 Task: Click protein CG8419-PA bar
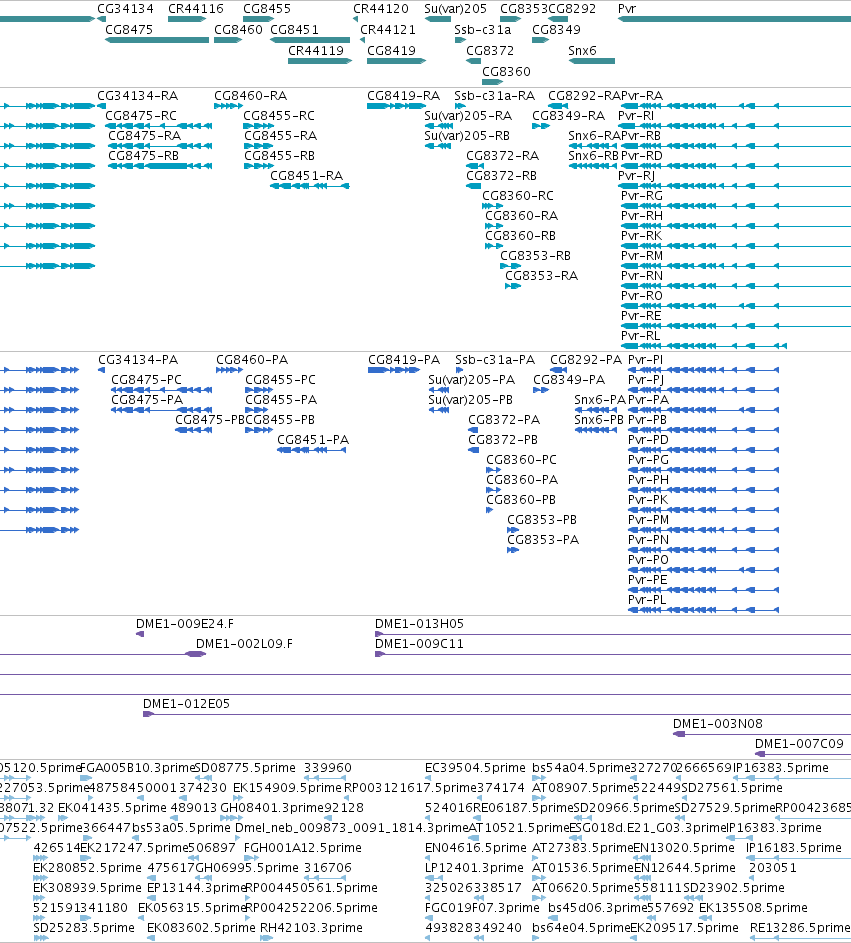[x=394, y=370]
